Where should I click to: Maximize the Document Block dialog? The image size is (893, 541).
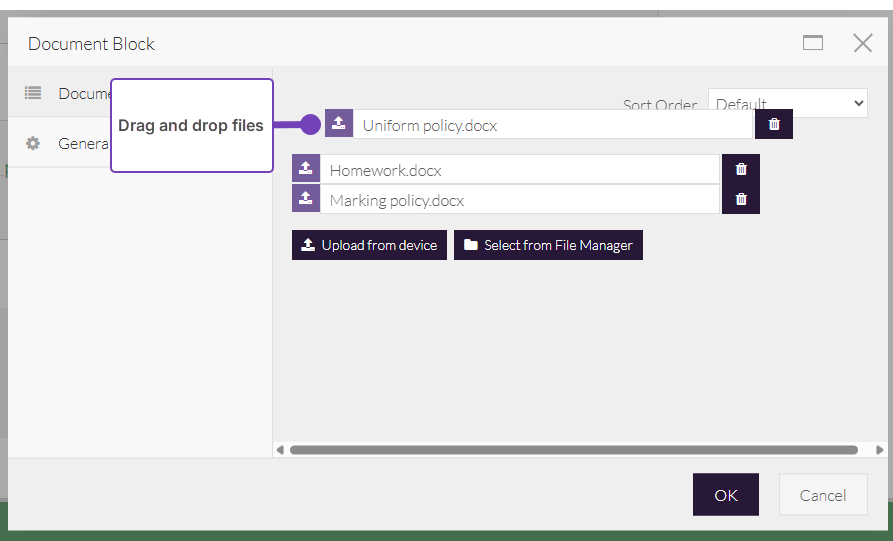pyautogui.click(x=813, y=43)
